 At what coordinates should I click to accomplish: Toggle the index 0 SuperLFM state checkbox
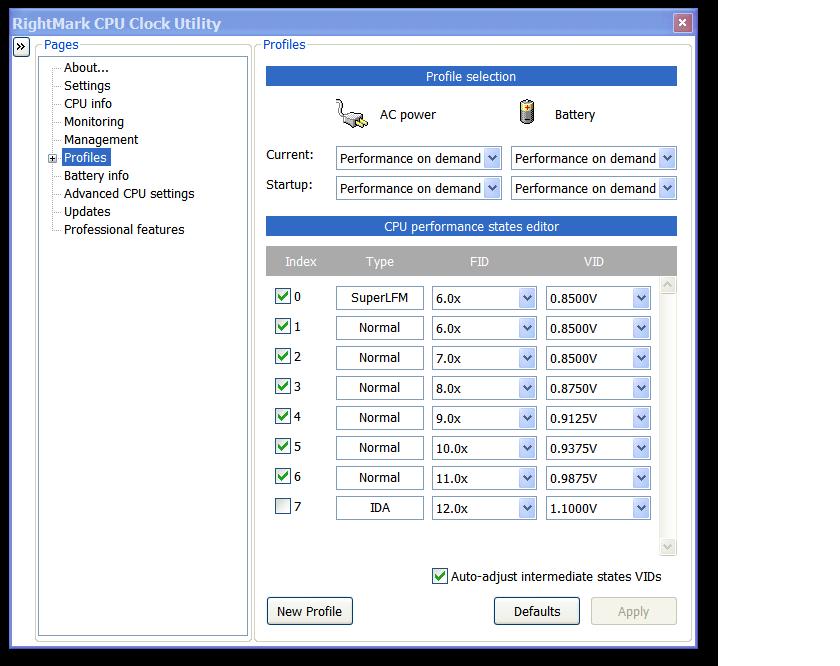click(282, 296)
